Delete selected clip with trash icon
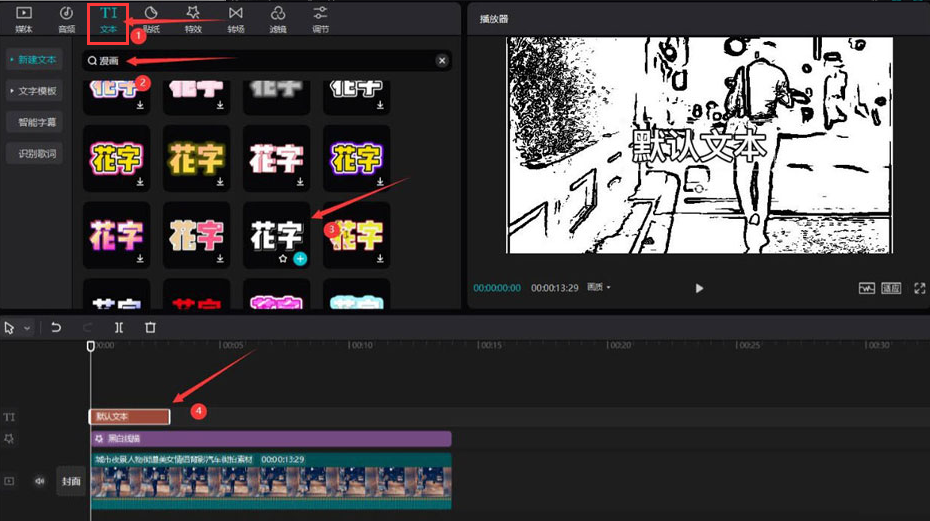The image size is (930, 521). tap(150, 327)
